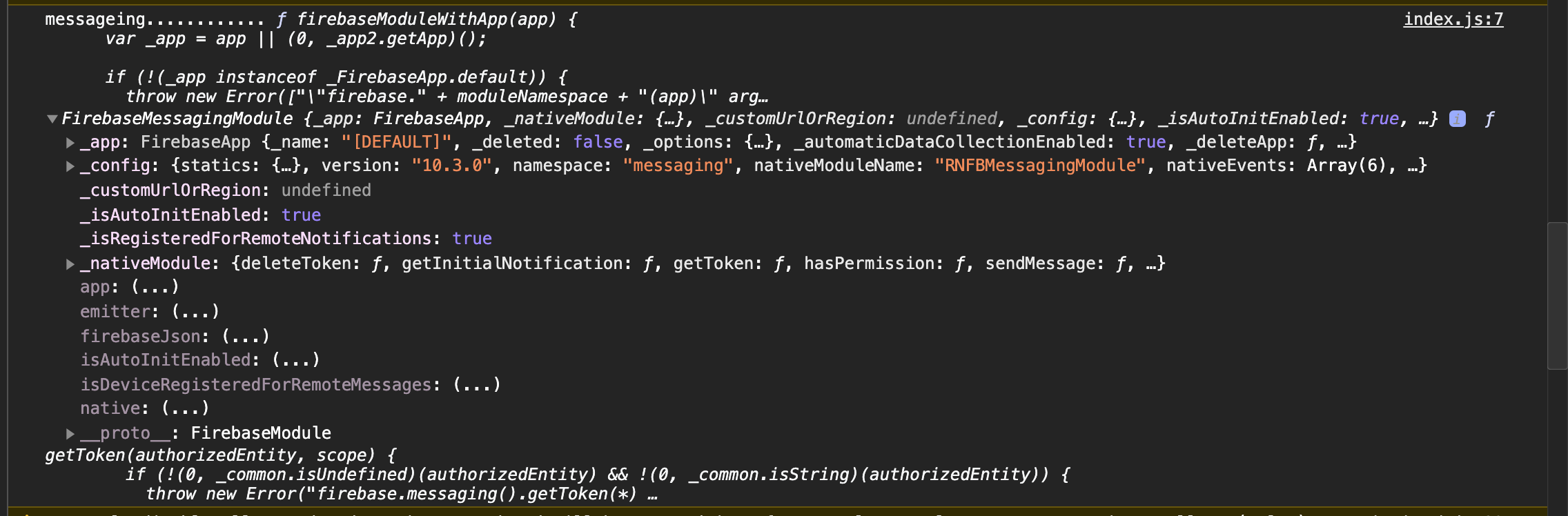Image resolution: width=1568 pixels, height=516 pixels.
Task: Expand the __proto__ FirebaseModule entry
Action: (x=70, y=434)
